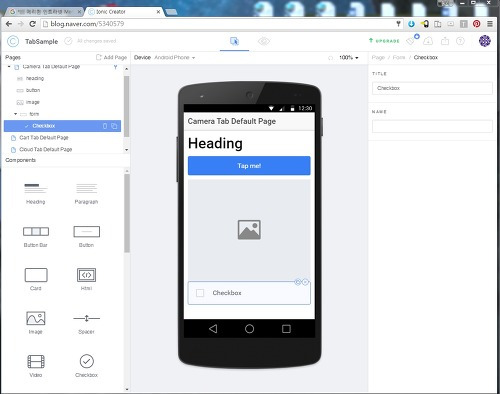The image size is (500, 394).
Task: Click the Components scrollbar thumb
Action: tap(127, 213)
